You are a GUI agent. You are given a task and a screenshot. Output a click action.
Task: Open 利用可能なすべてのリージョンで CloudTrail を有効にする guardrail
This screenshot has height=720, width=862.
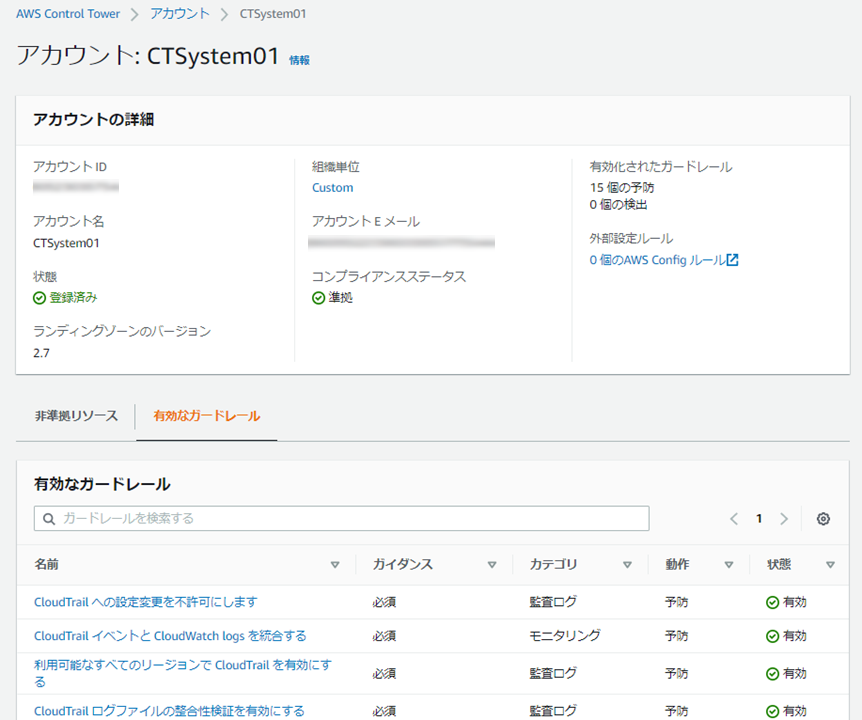pyautogui.click(x=183, y=674)
